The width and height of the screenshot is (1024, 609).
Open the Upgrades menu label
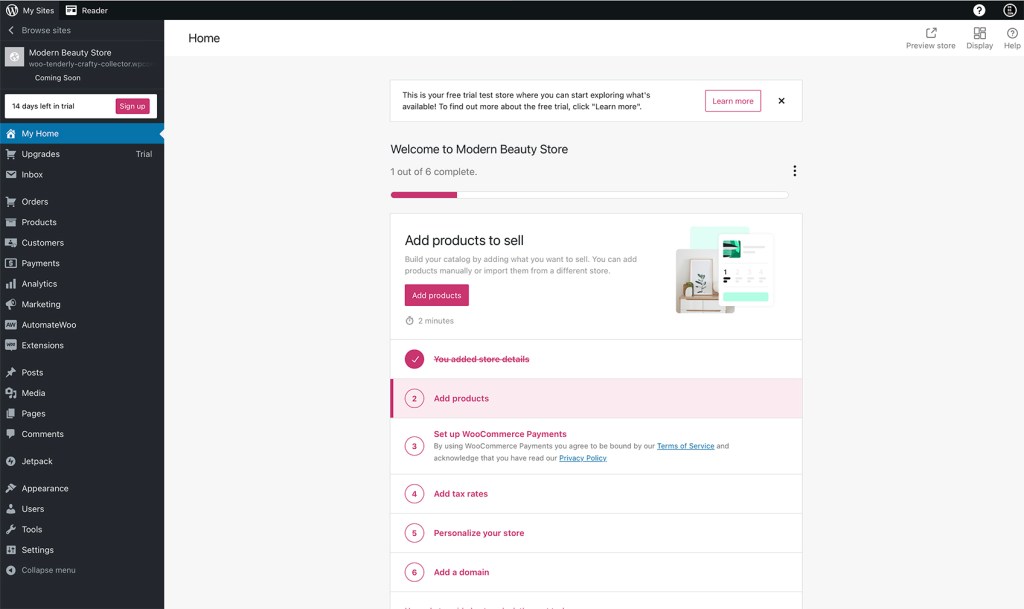point(40,154)
